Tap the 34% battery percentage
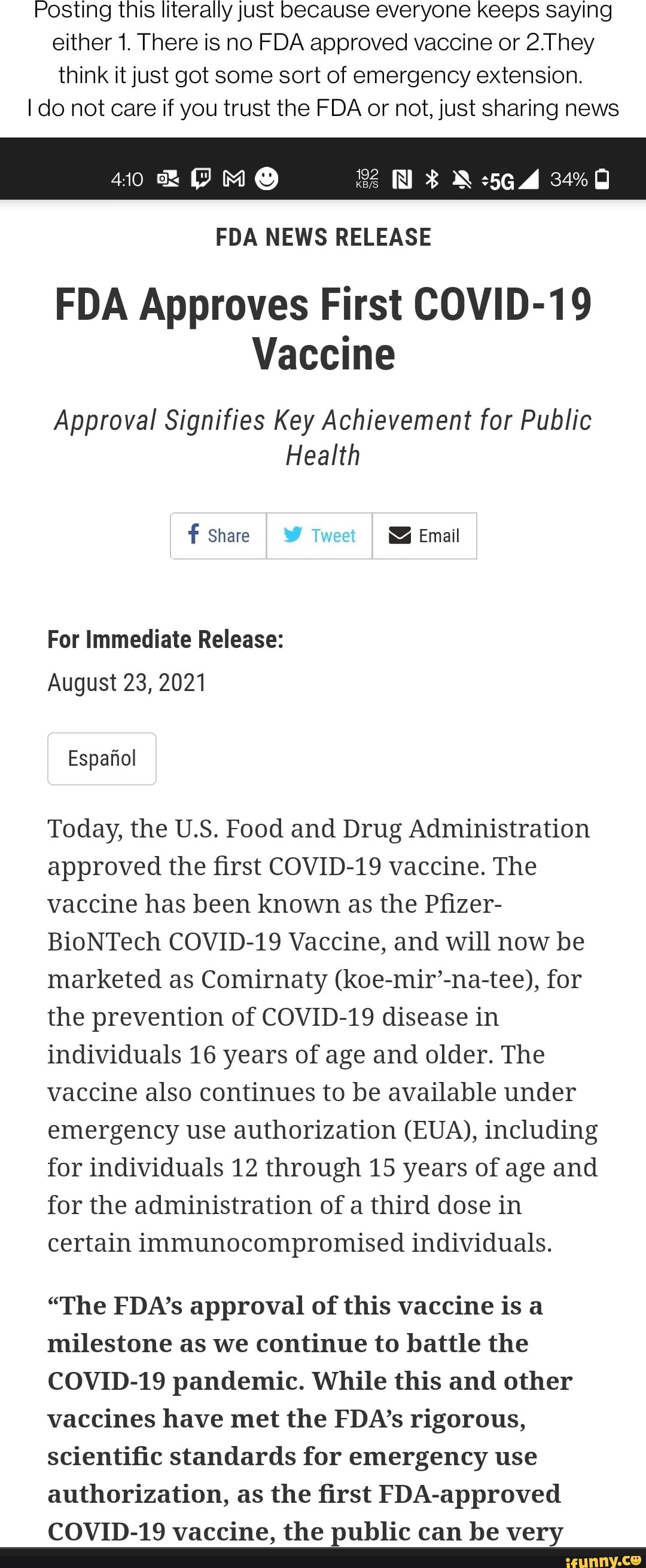This screenshot has height=1568, width=646. click(x=568, y=179)
